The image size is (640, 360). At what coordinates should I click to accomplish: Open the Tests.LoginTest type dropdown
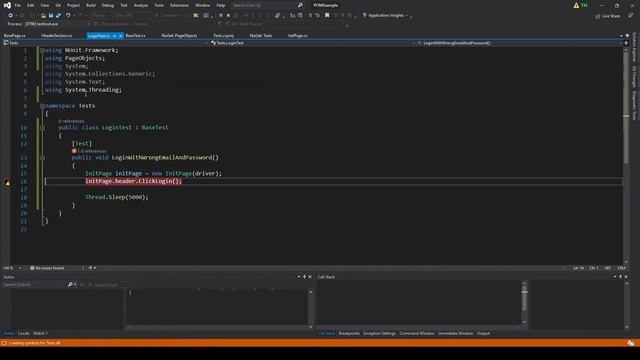(413, 43)
